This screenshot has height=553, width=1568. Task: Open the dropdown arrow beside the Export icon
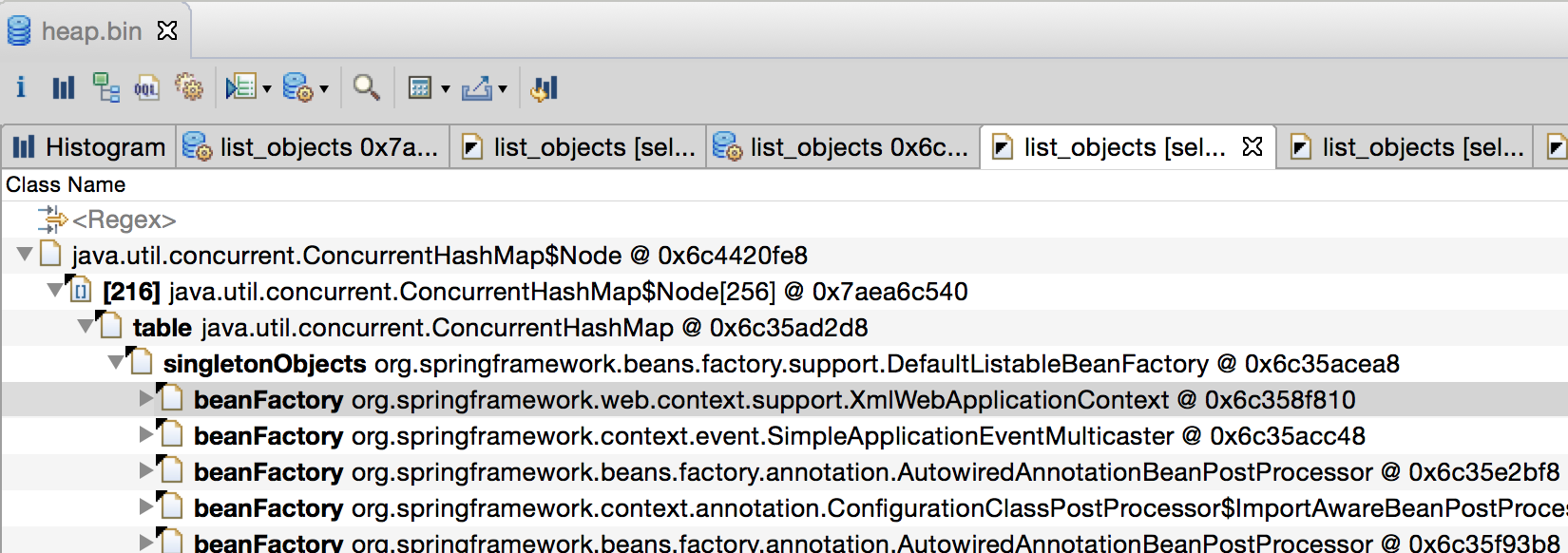pos(503,89)
